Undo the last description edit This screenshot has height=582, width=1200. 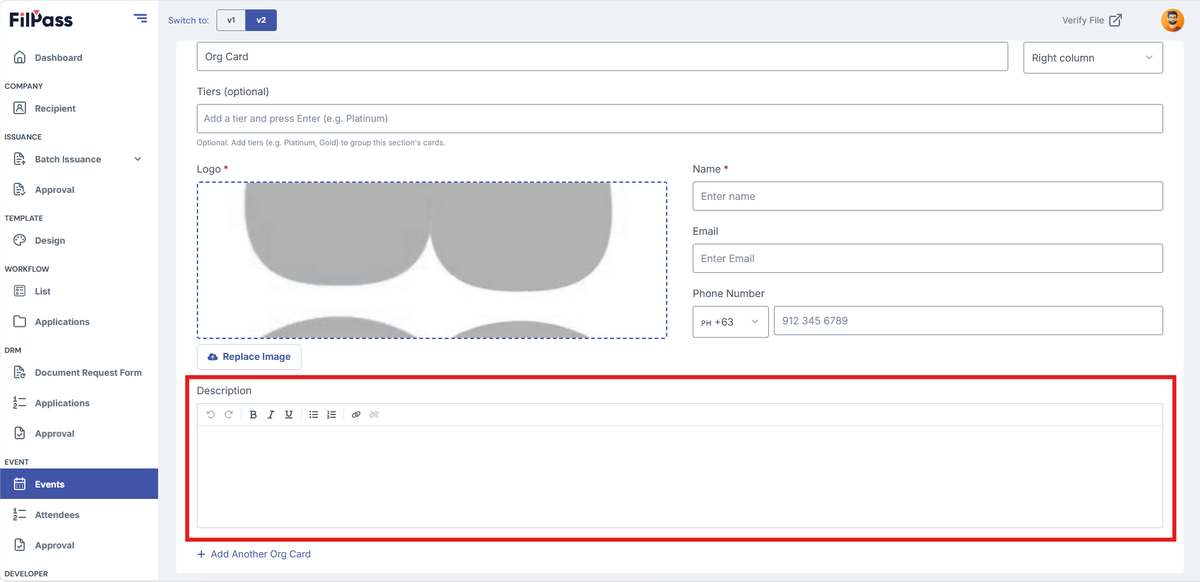(x=211, y=414)
